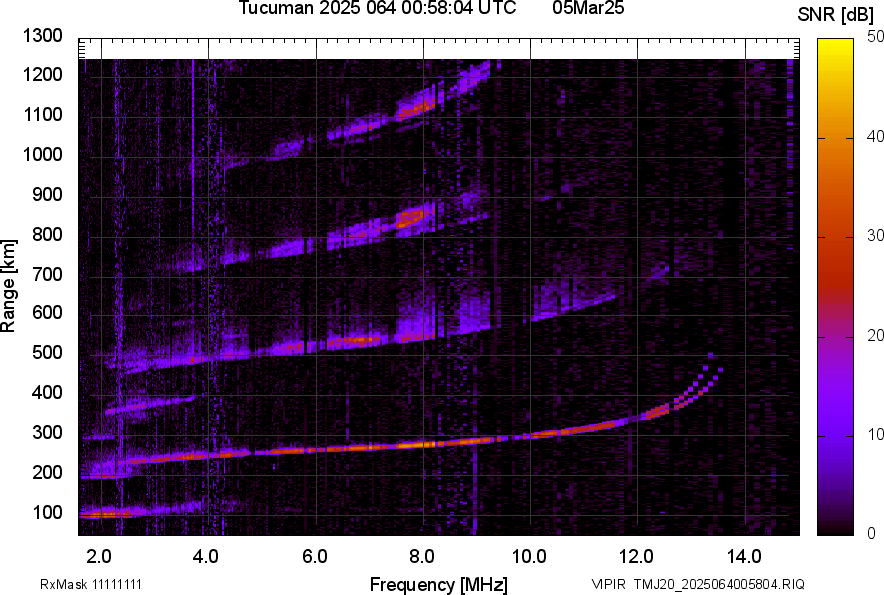Click the Range [km] axis label
Viewport: 884px width, 595px height.
point(10,285)
